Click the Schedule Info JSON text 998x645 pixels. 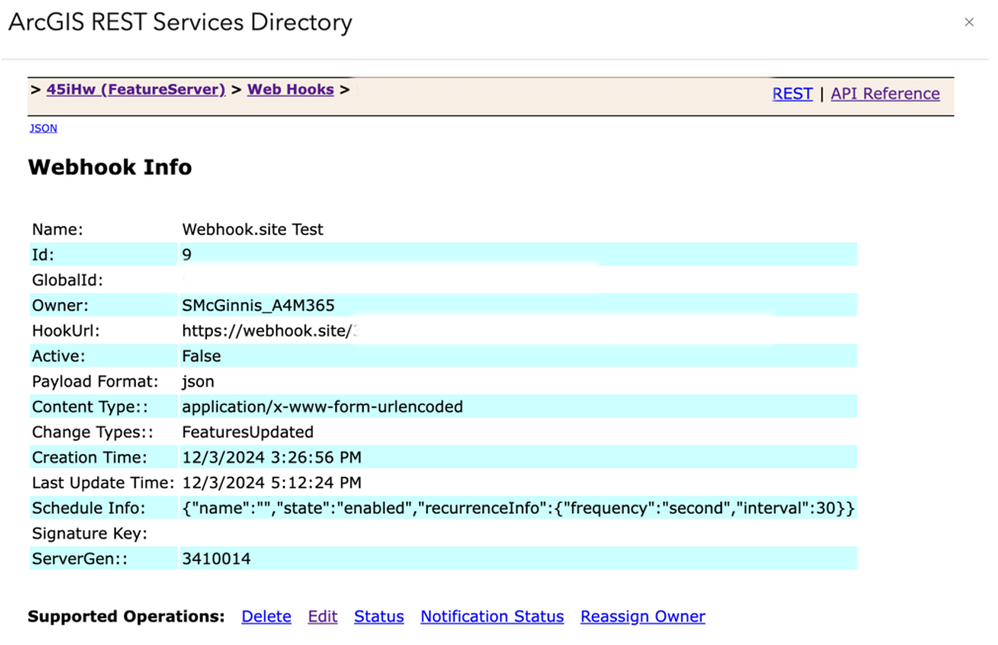coord(518,508)
